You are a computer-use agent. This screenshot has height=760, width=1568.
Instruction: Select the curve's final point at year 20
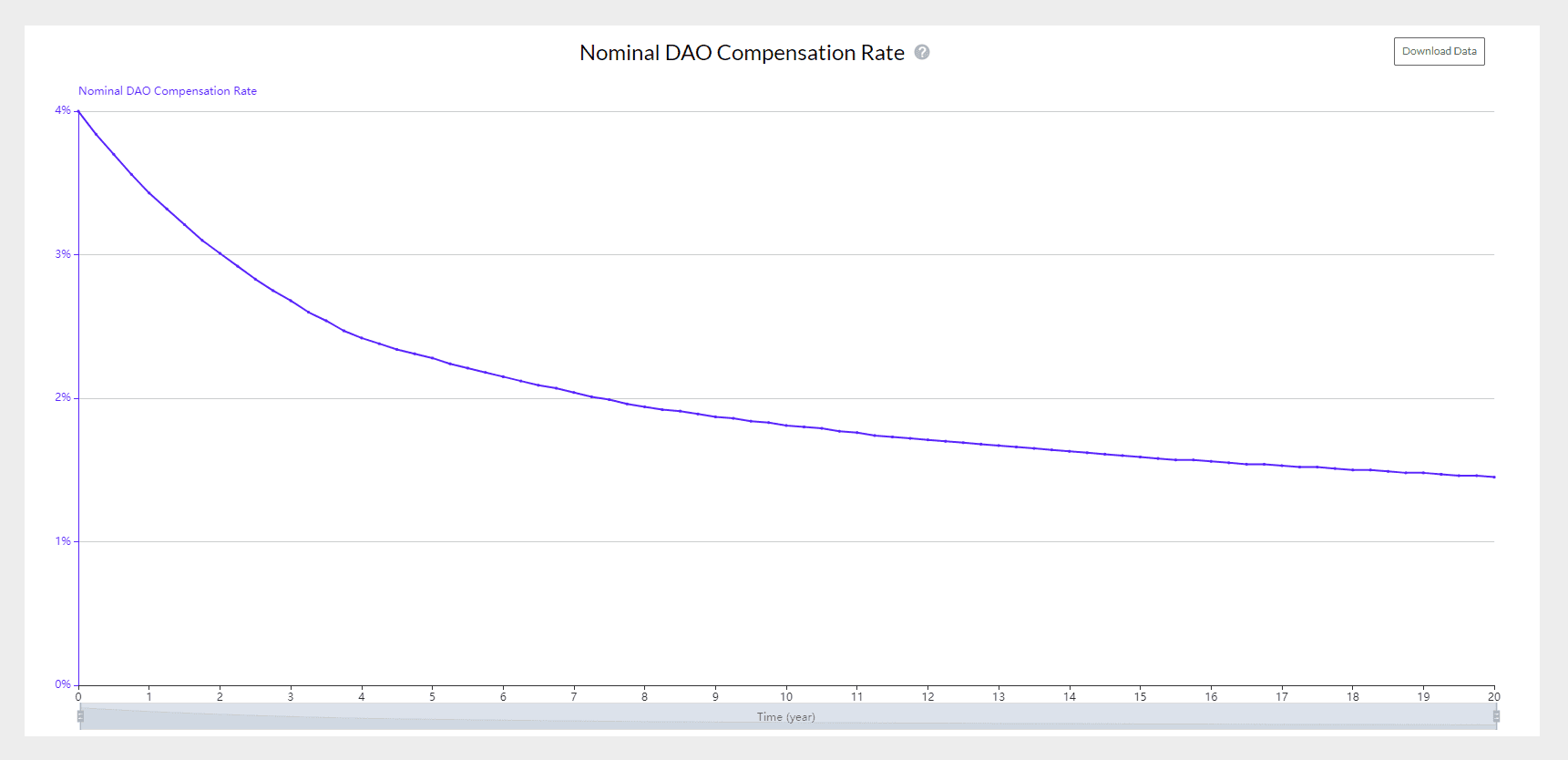(1494, 477)
